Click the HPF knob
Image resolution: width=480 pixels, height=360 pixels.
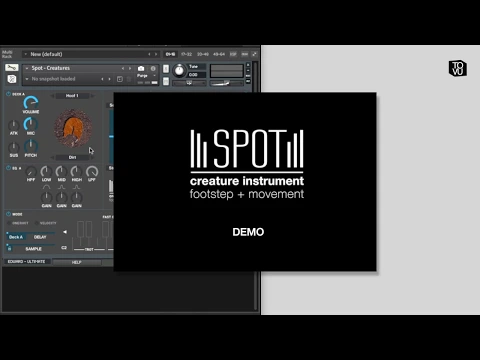click(31, 172)
